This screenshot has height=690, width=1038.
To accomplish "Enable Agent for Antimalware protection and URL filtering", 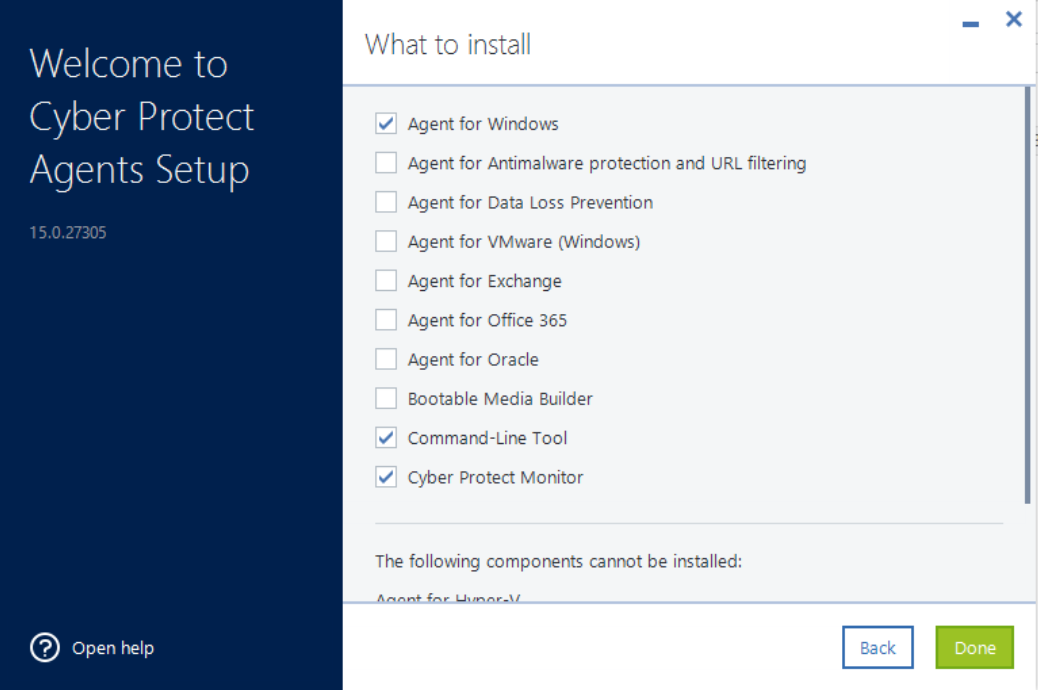I will [386, 163].
